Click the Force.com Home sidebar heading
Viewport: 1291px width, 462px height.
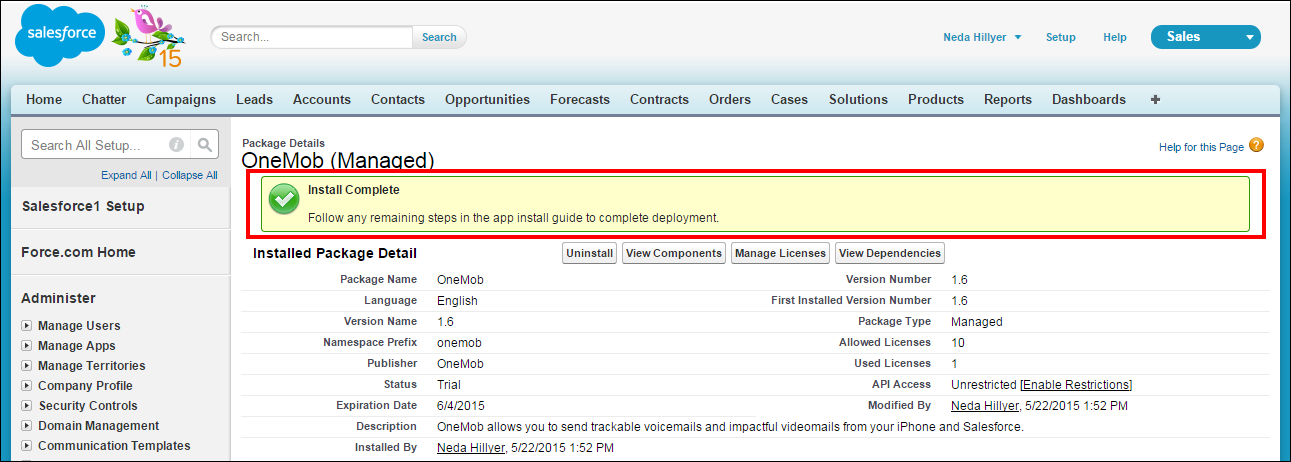[78, 252]
